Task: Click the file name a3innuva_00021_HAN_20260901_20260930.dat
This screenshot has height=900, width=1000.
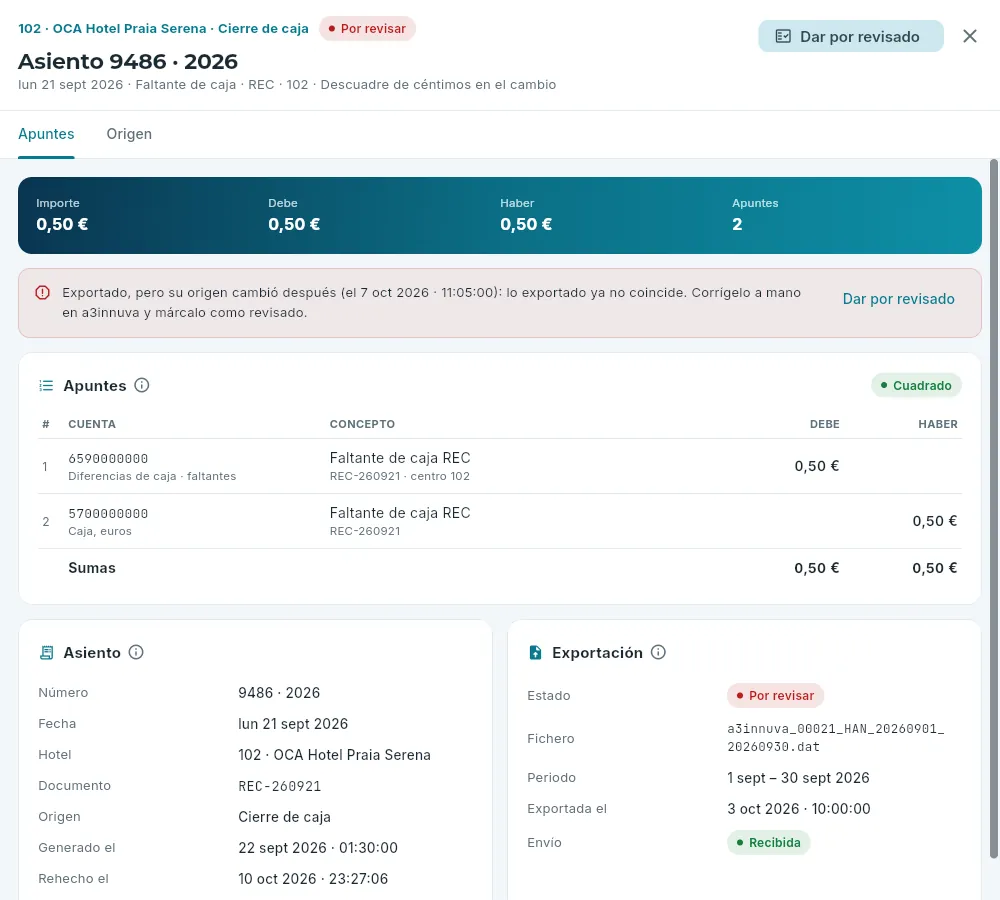Action: tap(835, 737)
